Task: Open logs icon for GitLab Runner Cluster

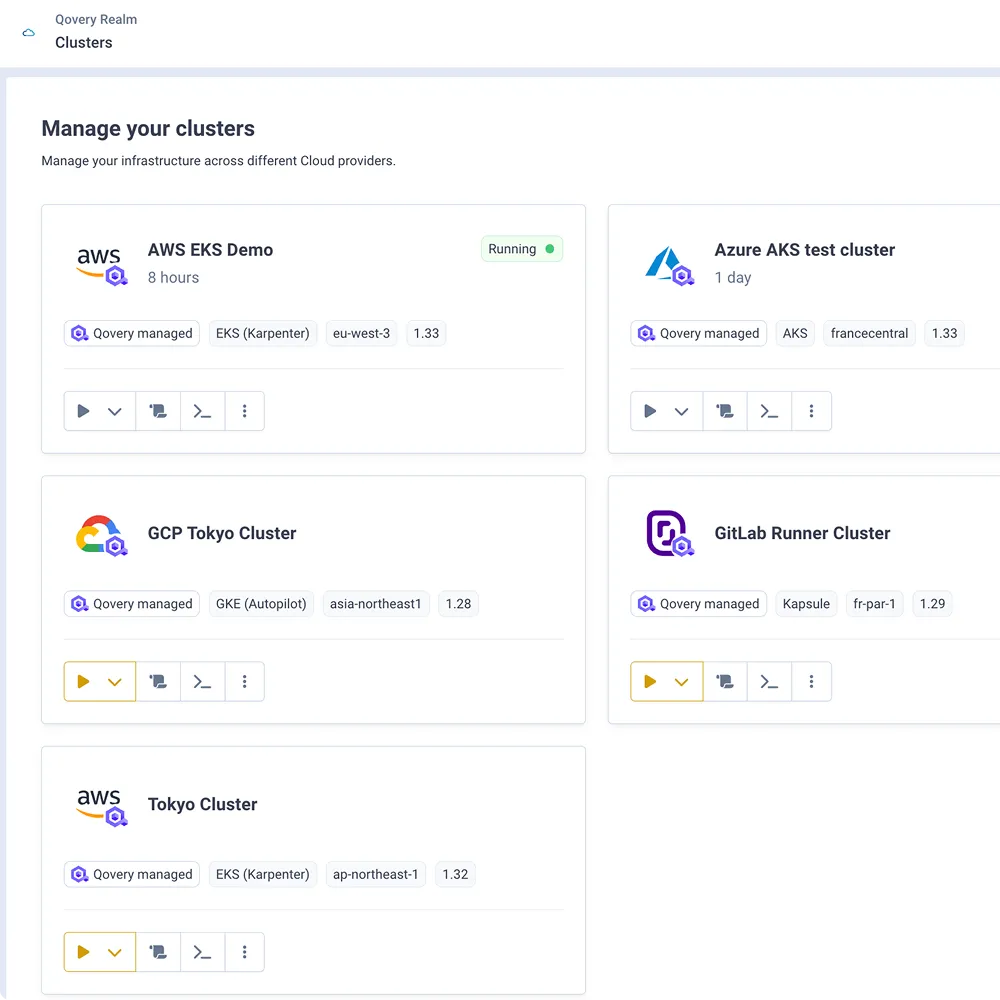Action: point(725,682)
